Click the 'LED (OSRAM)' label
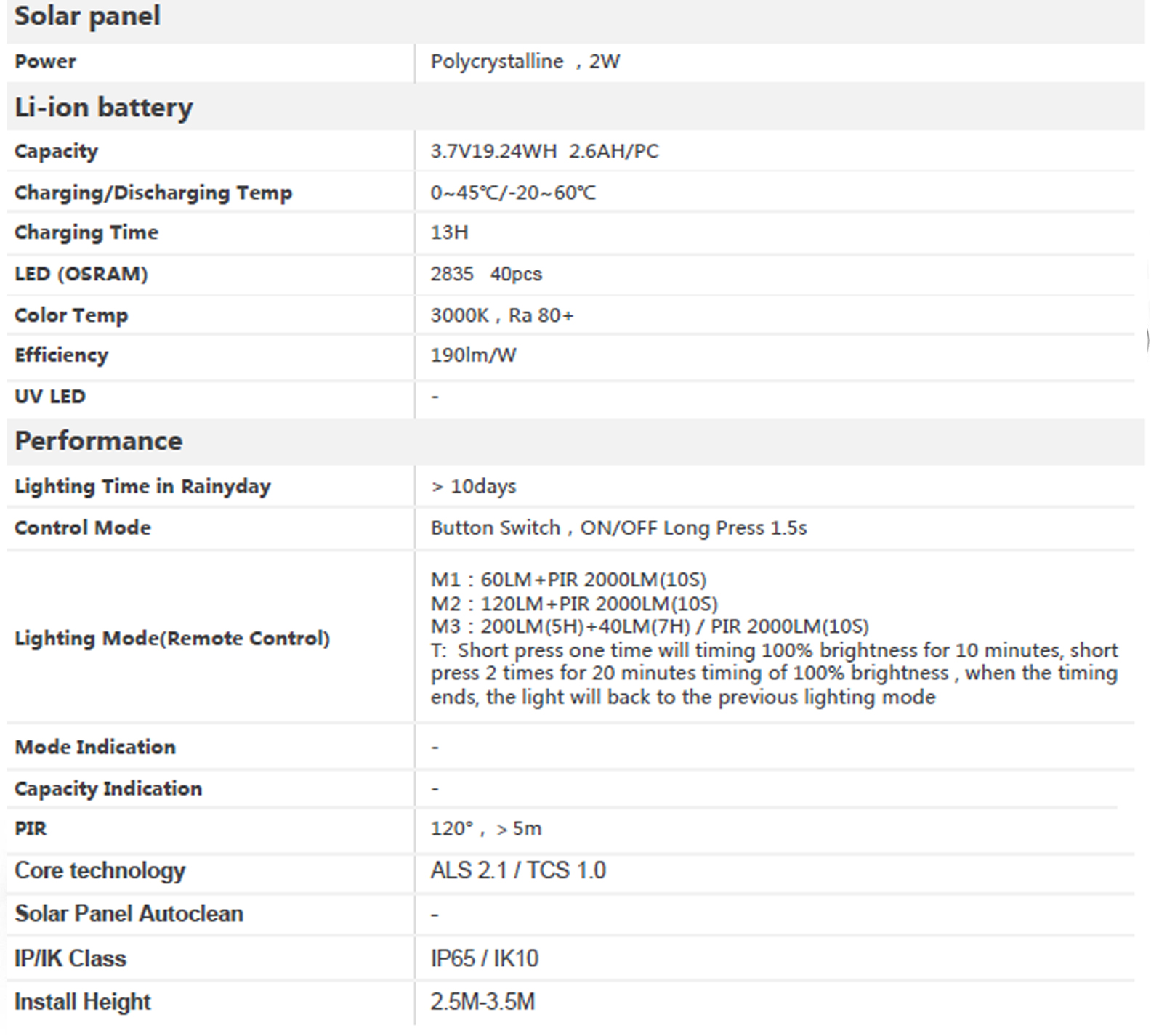Image resolution: width=1167 pixels, height=1036 pixels. pos(81,274)
